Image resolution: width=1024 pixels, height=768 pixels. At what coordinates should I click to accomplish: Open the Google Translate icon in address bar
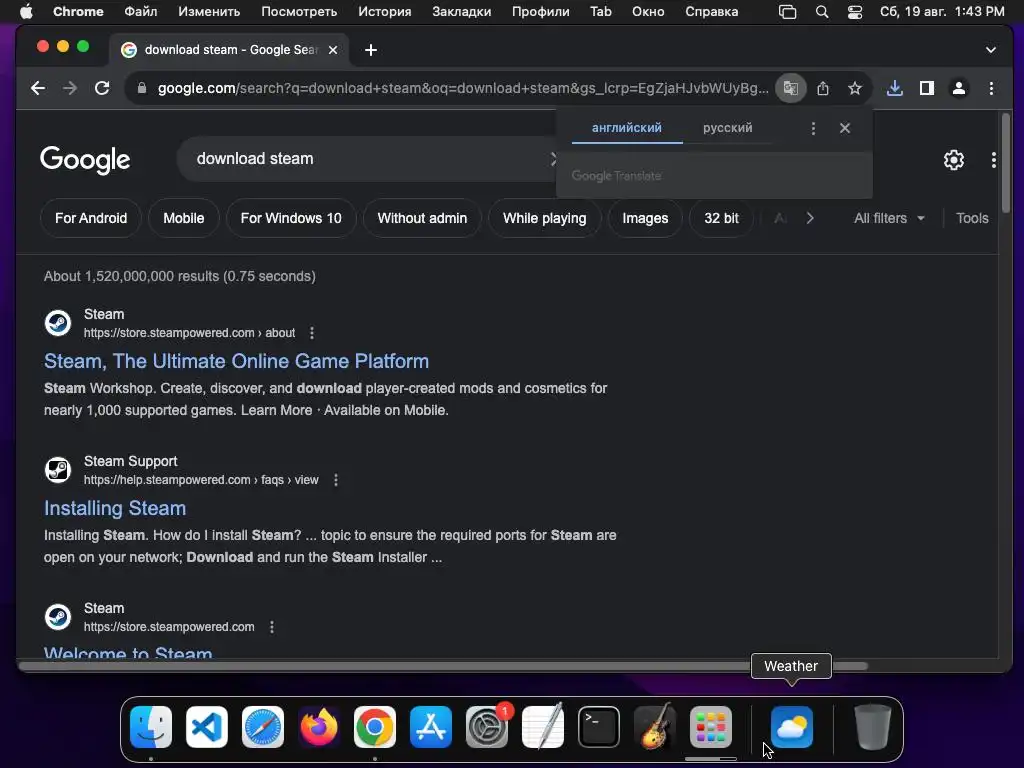click(790, 88)
